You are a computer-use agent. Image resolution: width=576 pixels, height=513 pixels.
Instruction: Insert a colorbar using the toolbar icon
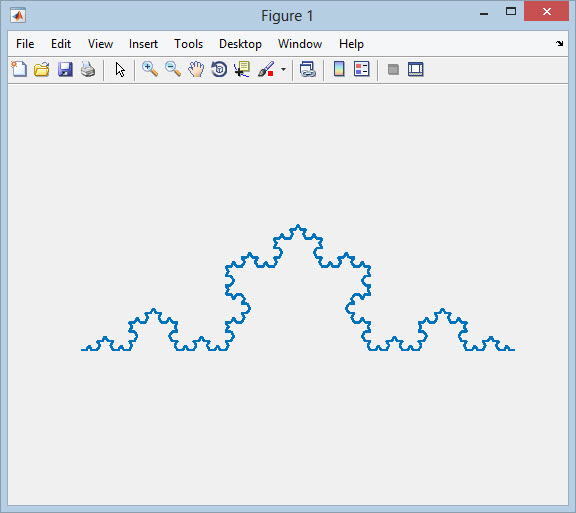point(339,69)
